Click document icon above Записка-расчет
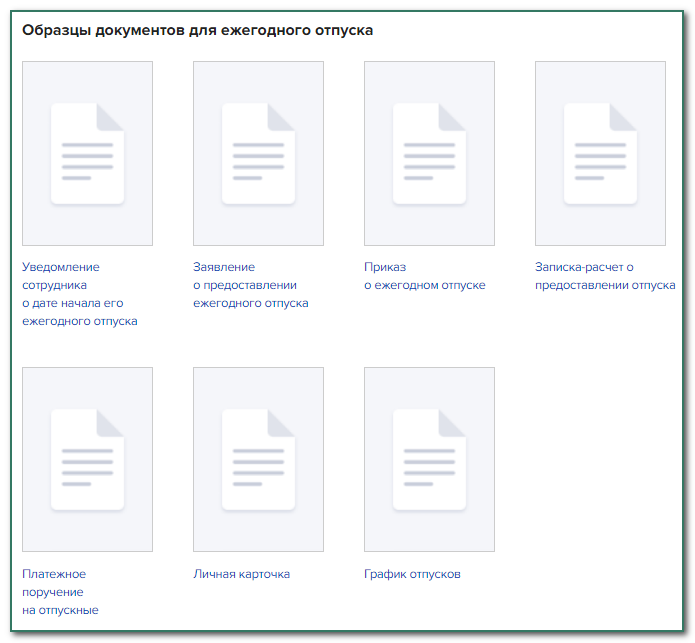Viewport: 695px width, 643px height. point(600,154)
